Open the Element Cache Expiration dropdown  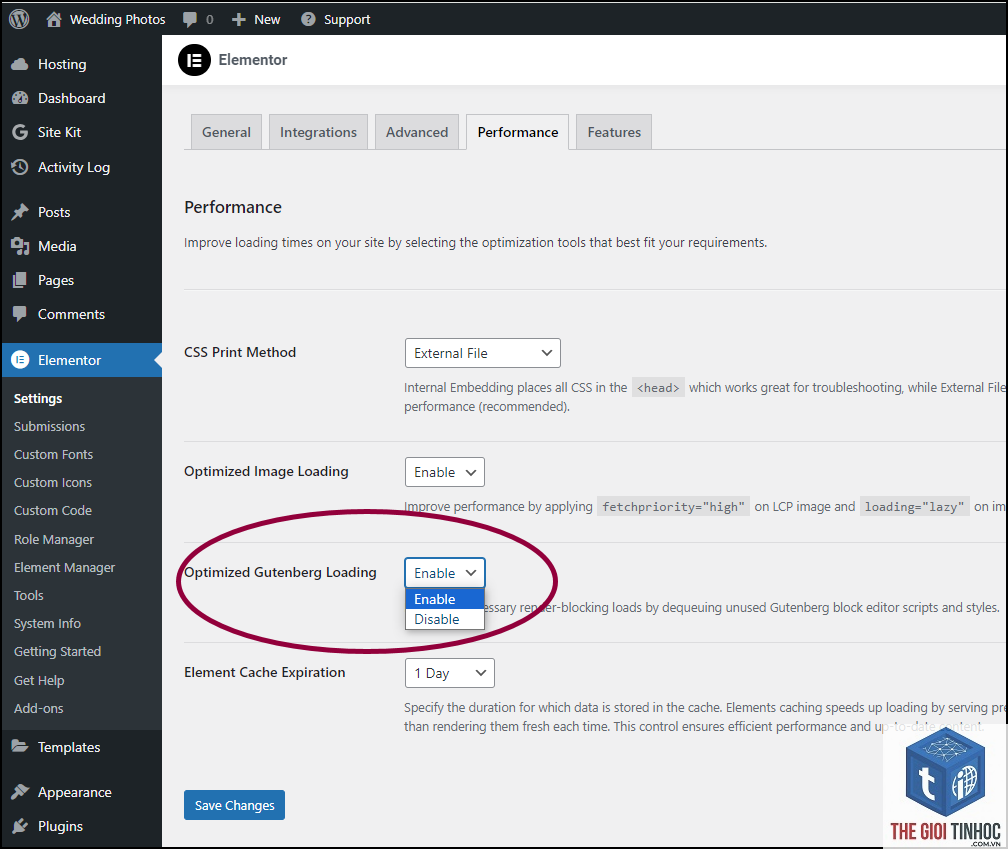[449, 673]
